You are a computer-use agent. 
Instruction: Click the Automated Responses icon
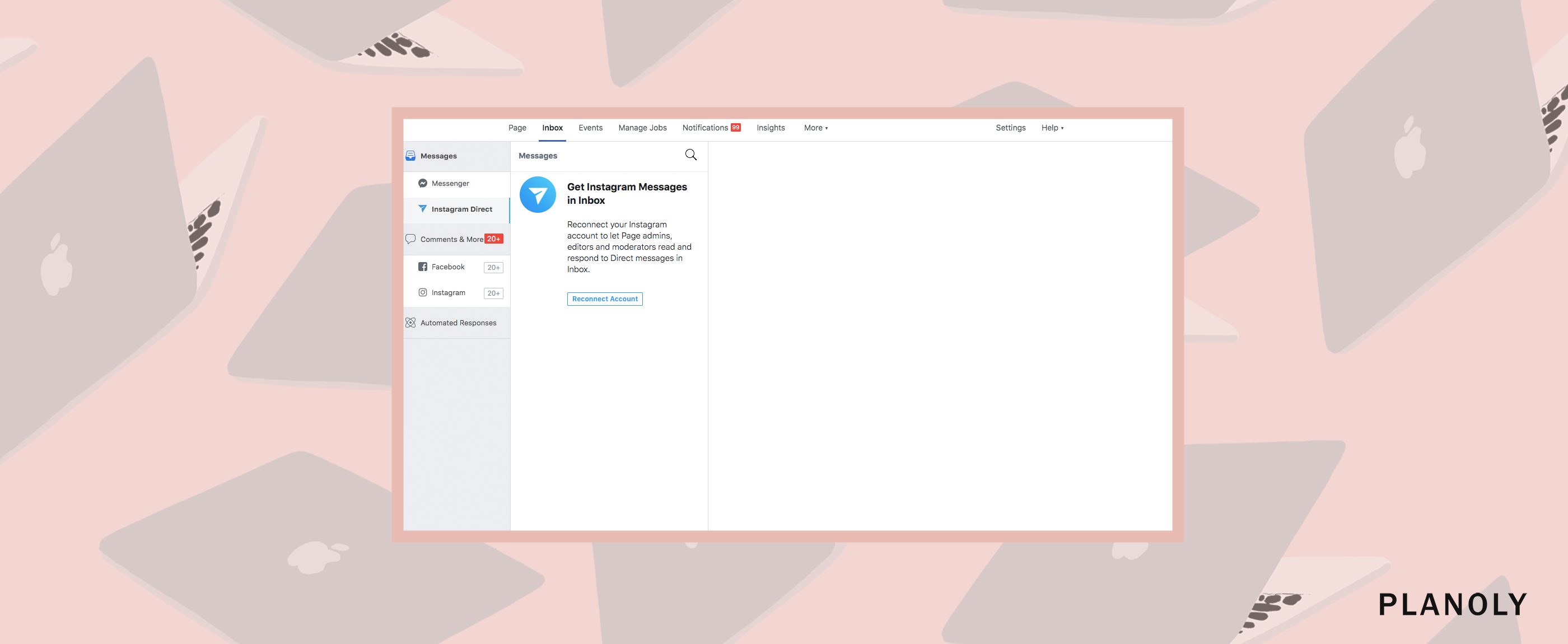tap(410, 322)
